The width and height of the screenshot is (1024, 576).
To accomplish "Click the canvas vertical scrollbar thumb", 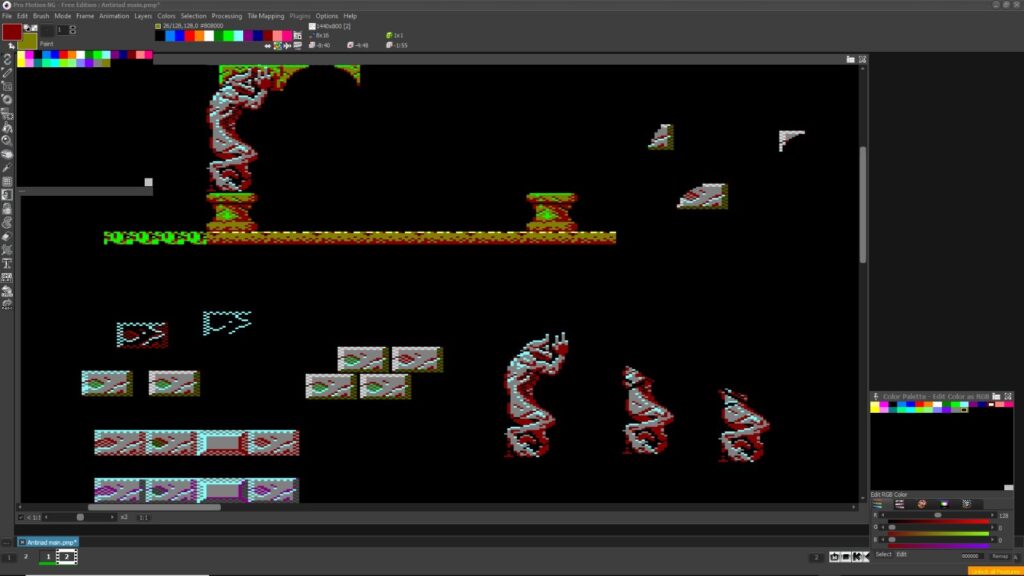I will click(x=863, y=204).
